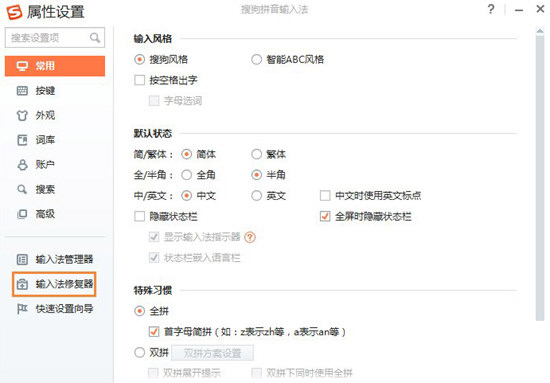The height and width of the screenshot is (383, 550).
Task: Click the orange help icon next to 显示输入法指示器
Action: click(250, 237)
